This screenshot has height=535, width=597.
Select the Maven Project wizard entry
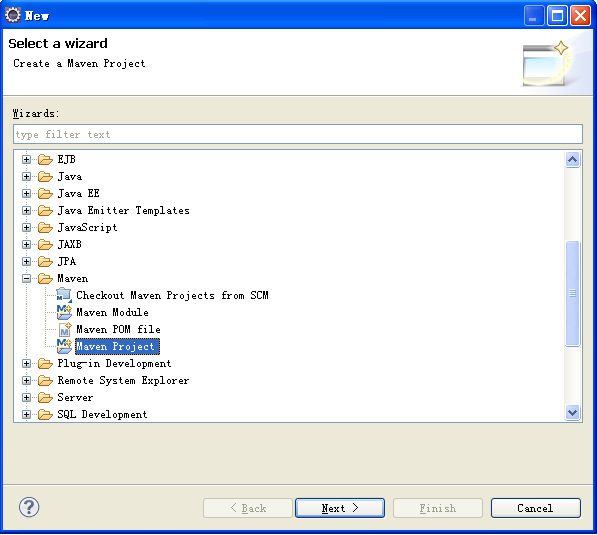click(x=117, y=346)
